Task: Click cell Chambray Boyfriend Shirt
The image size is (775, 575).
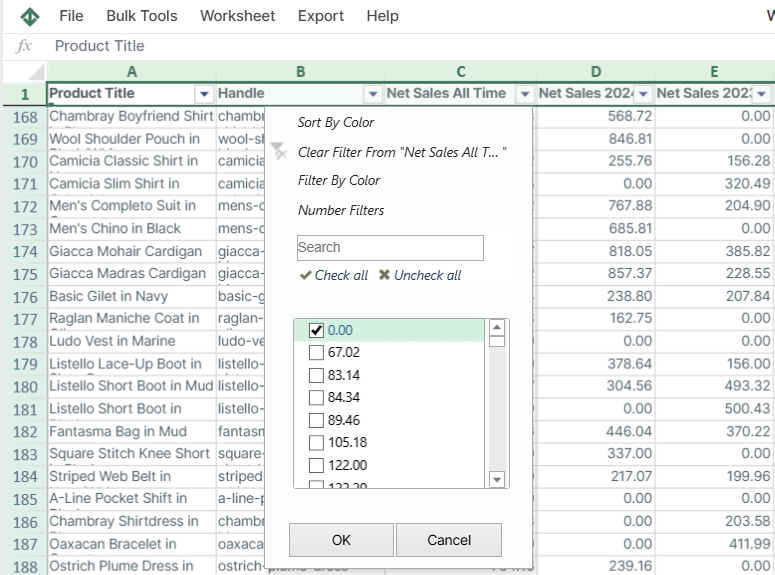Action: 131,116
